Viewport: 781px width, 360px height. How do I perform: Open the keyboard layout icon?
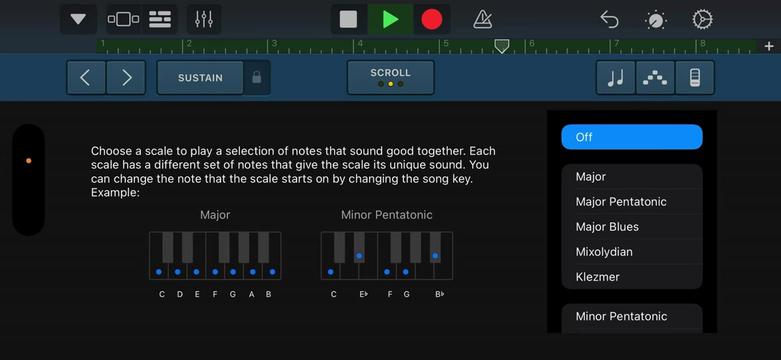(695, 78)
